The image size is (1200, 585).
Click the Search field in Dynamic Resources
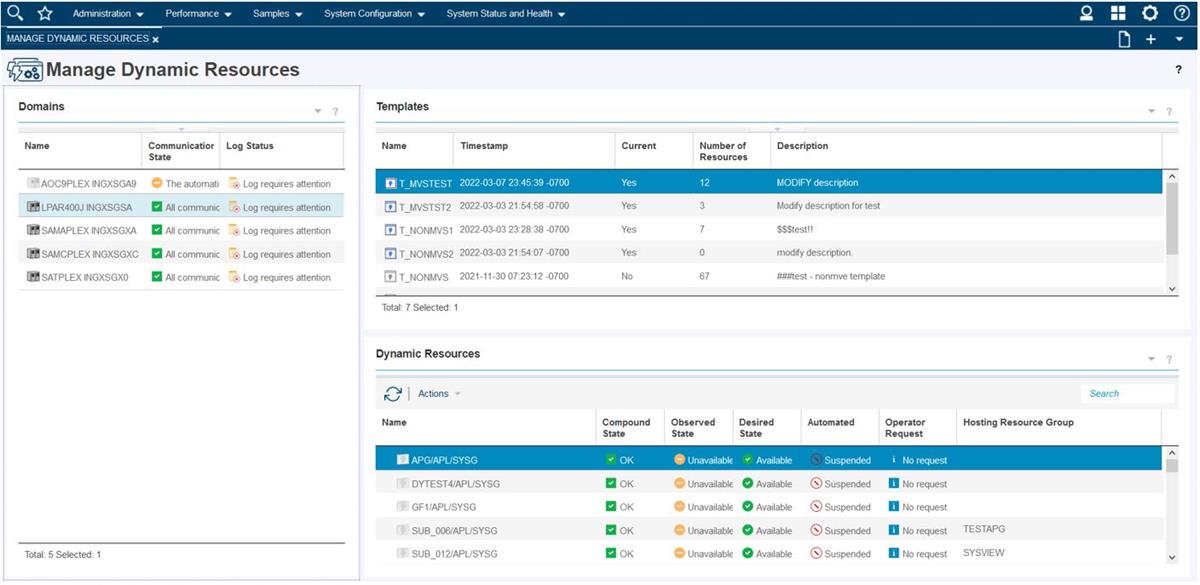1127,393
